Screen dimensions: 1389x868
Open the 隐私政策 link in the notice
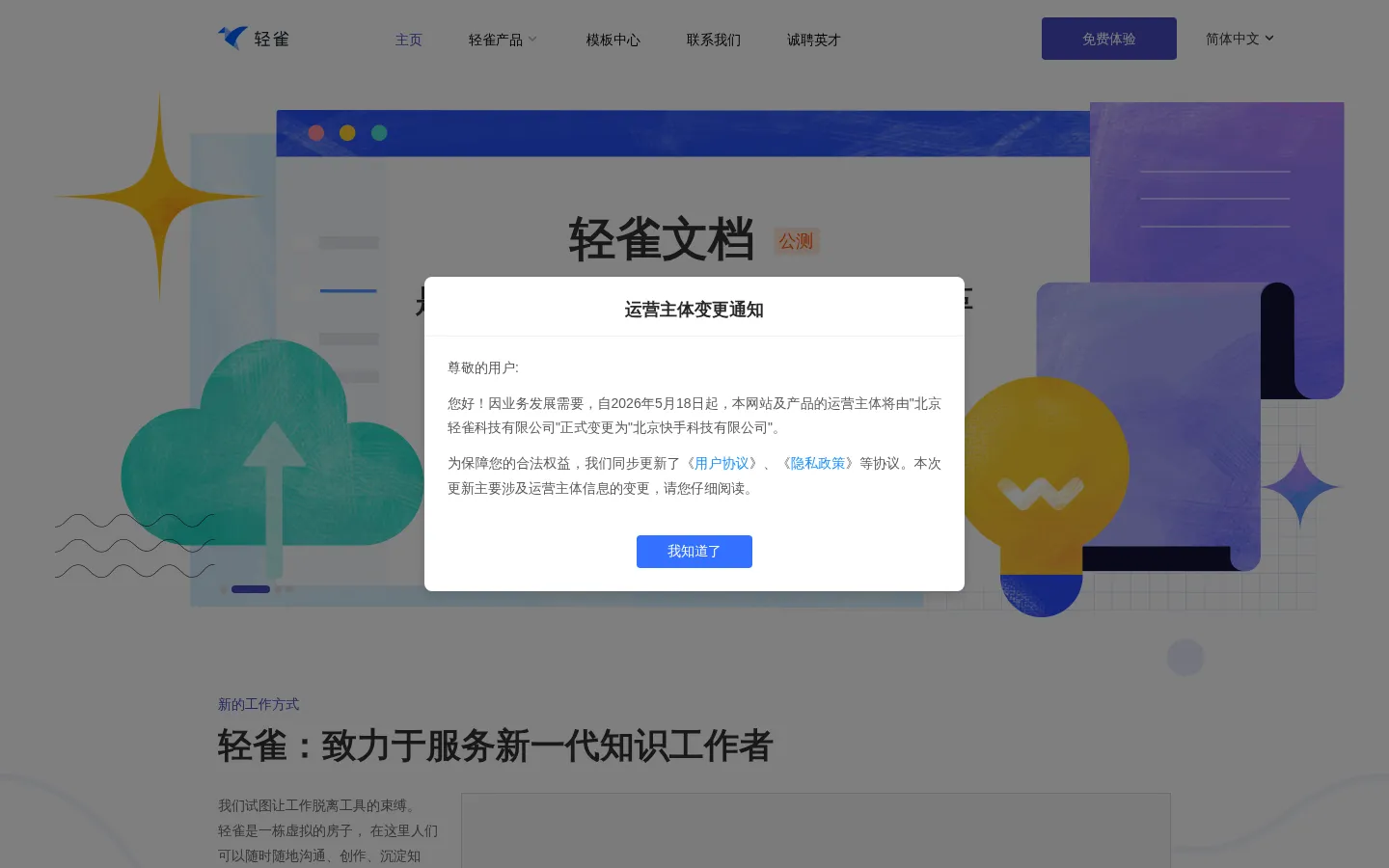click(818, 464)
